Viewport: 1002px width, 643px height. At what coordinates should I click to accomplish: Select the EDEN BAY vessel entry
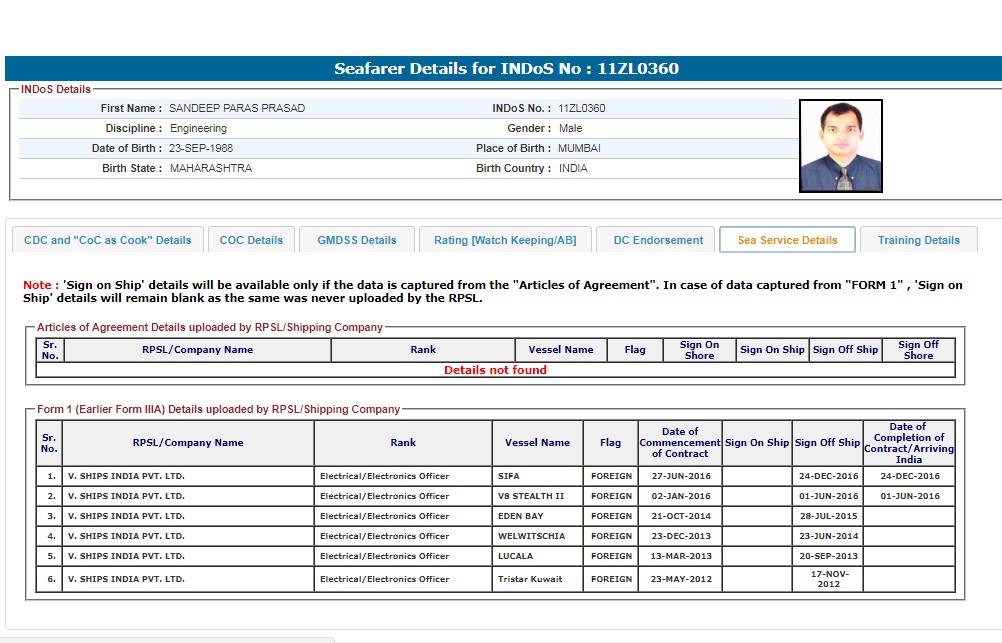[x=523, y=516]
